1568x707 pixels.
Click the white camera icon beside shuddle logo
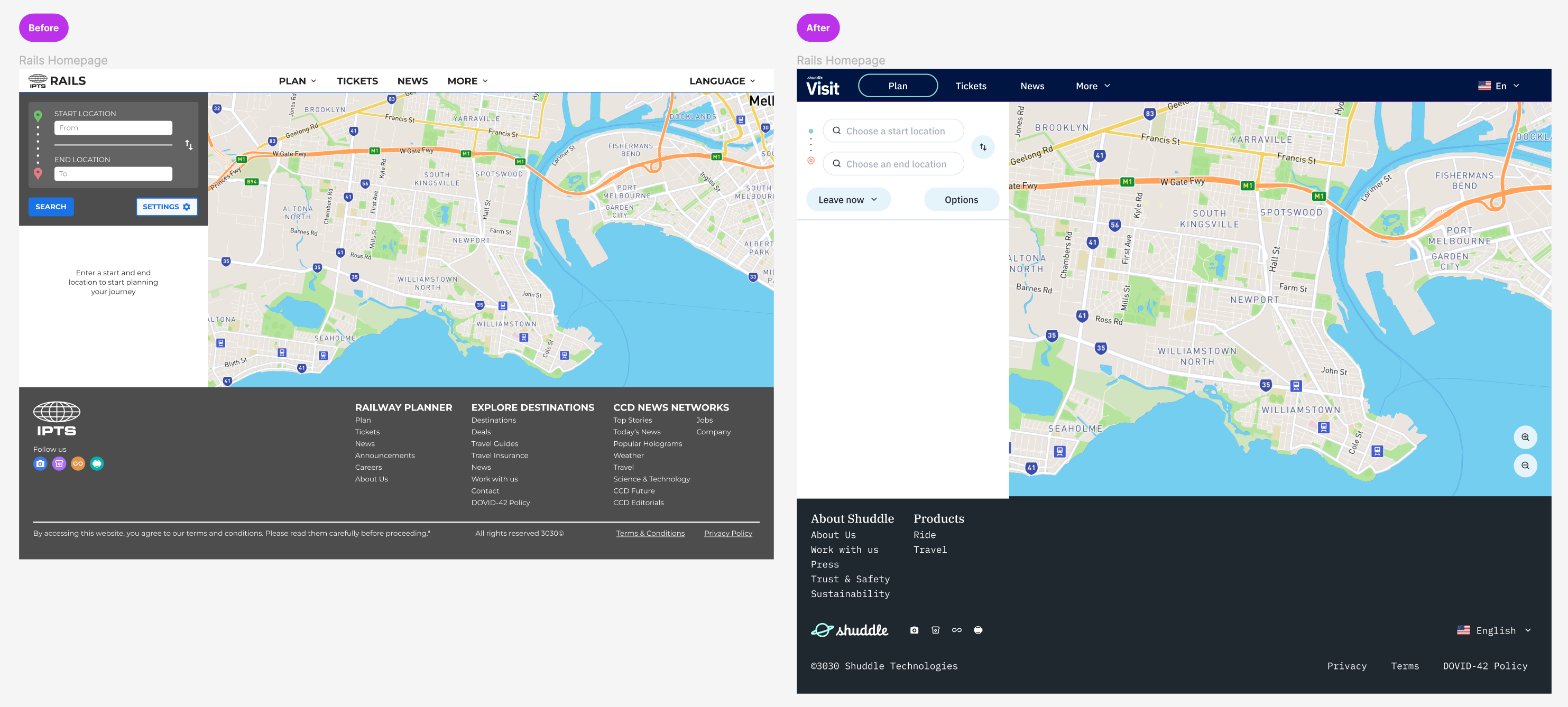pos(914,630)
